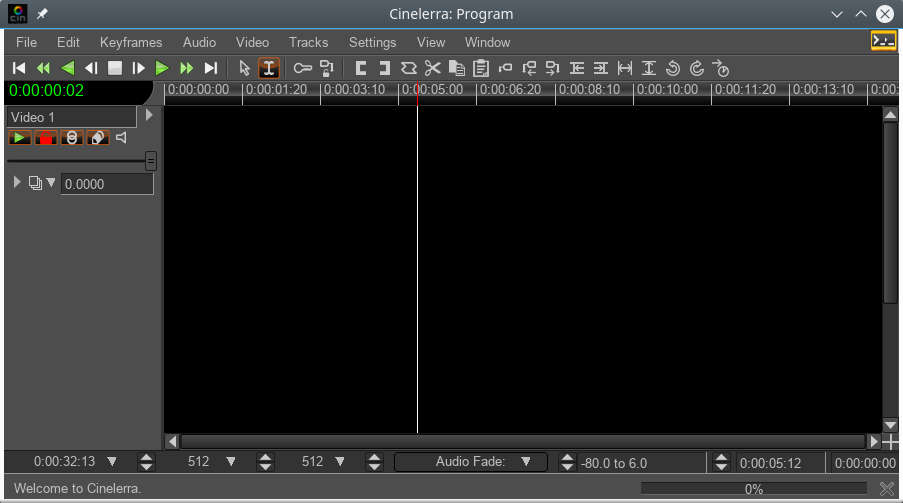Set the in-point with left bracket icon

point(360,68)
